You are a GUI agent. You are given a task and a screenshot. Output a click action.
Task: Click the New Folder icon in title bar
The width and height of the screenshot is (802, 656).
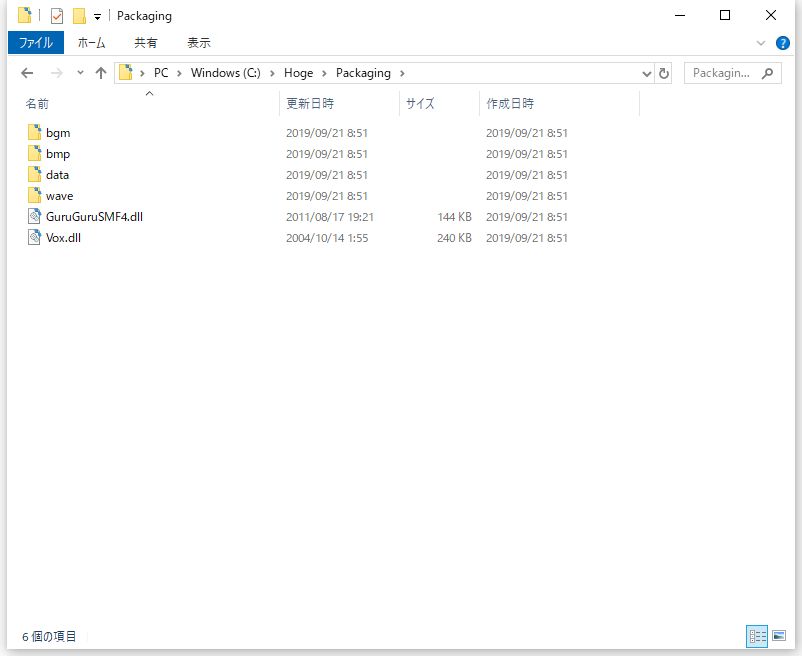pyautogui.click(x=79, y=16)
